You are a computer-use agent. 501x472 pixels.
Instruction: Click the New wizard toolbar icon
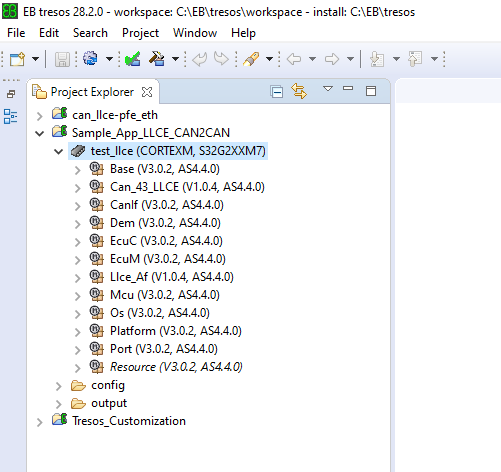17,59
